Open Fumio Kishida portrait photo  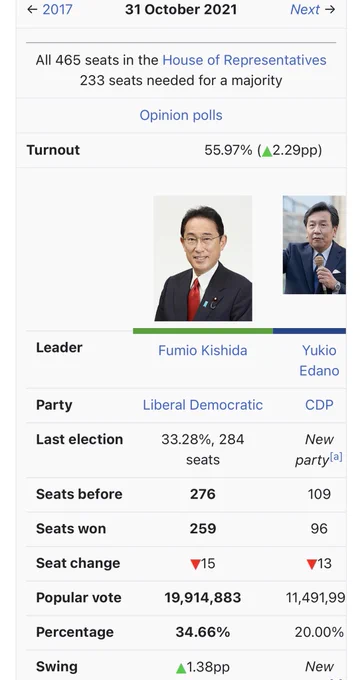(203, 258)
